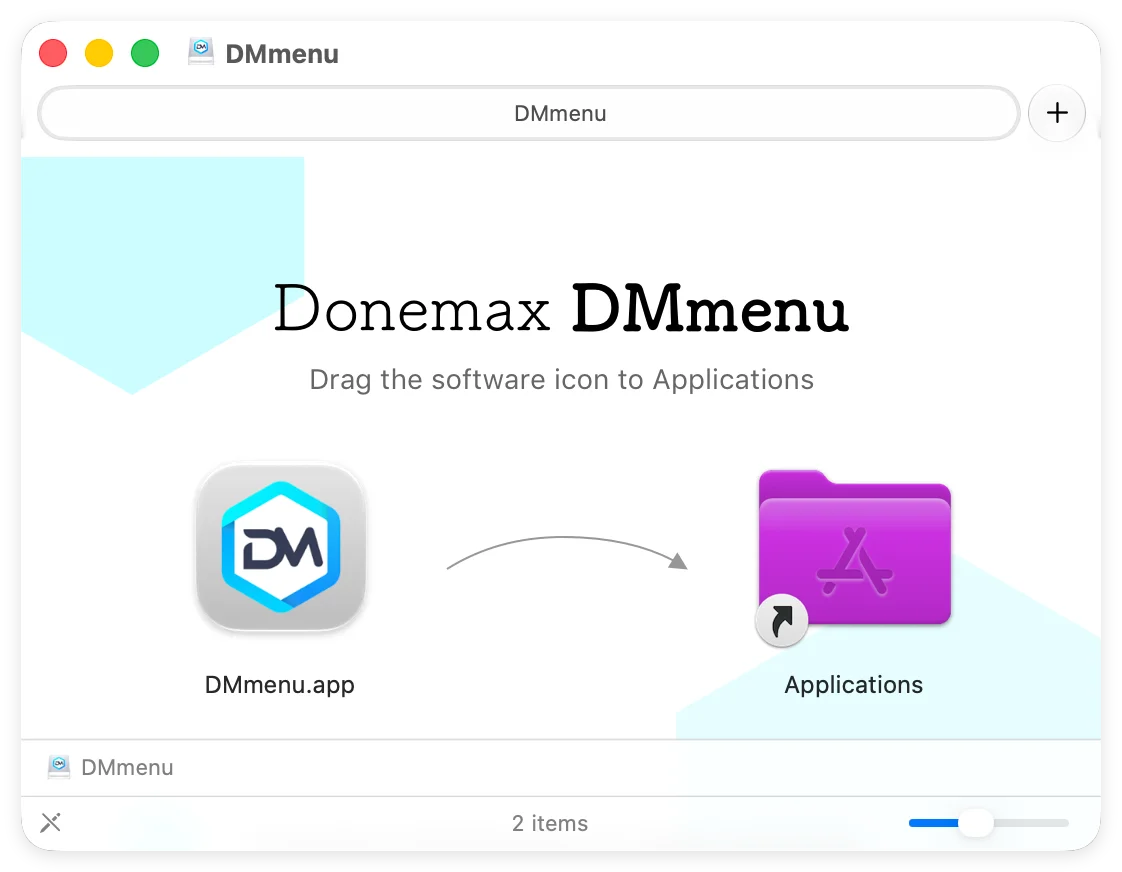Click the Applications folder name label
The width and height of the screenshot is (1122, 872).
click(854, 685)
